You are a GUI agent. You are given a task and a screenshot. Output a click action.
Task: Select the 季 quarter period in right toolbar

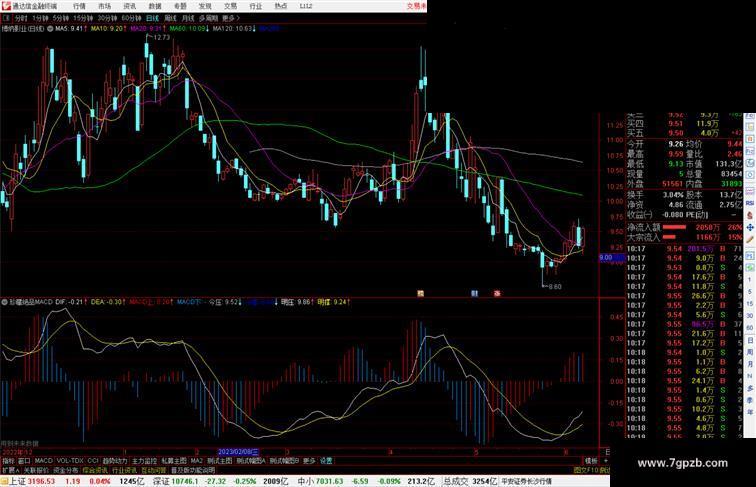pos(750,400)
